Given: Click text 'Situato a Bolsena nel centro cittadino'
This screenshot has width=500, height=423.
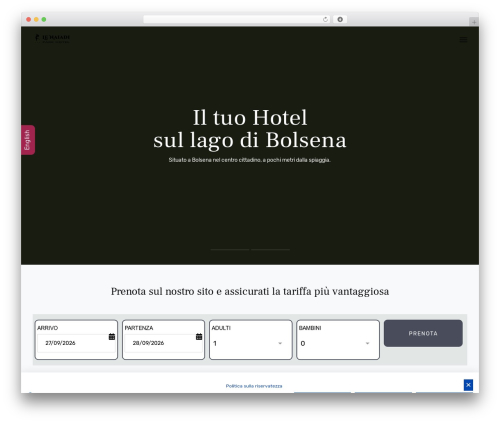Looking at the screenshot, I should (x=215, y=160).
